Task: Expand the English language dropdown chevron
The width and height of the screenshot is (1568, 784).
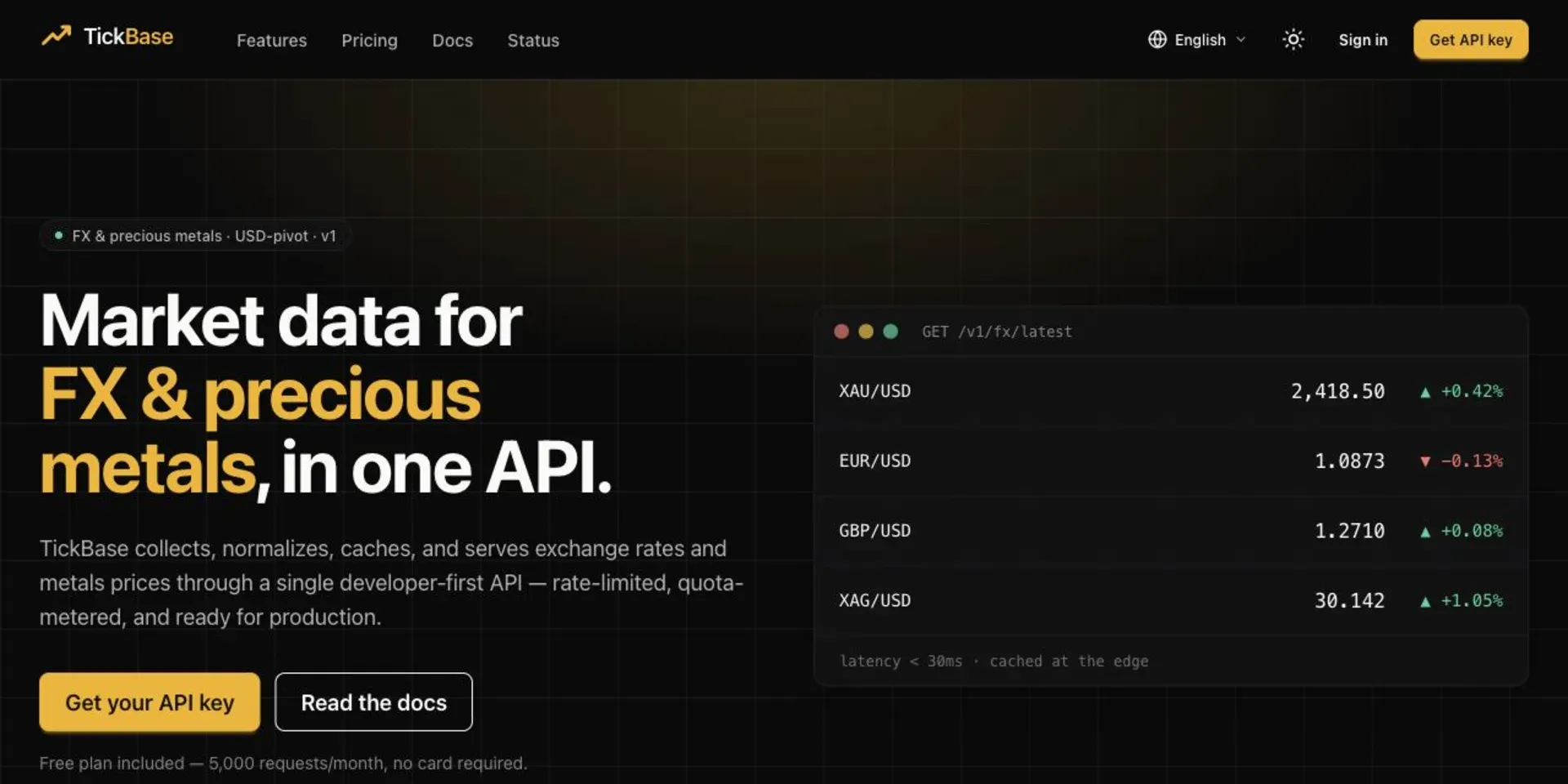Action: click(x=1241, y=39)
